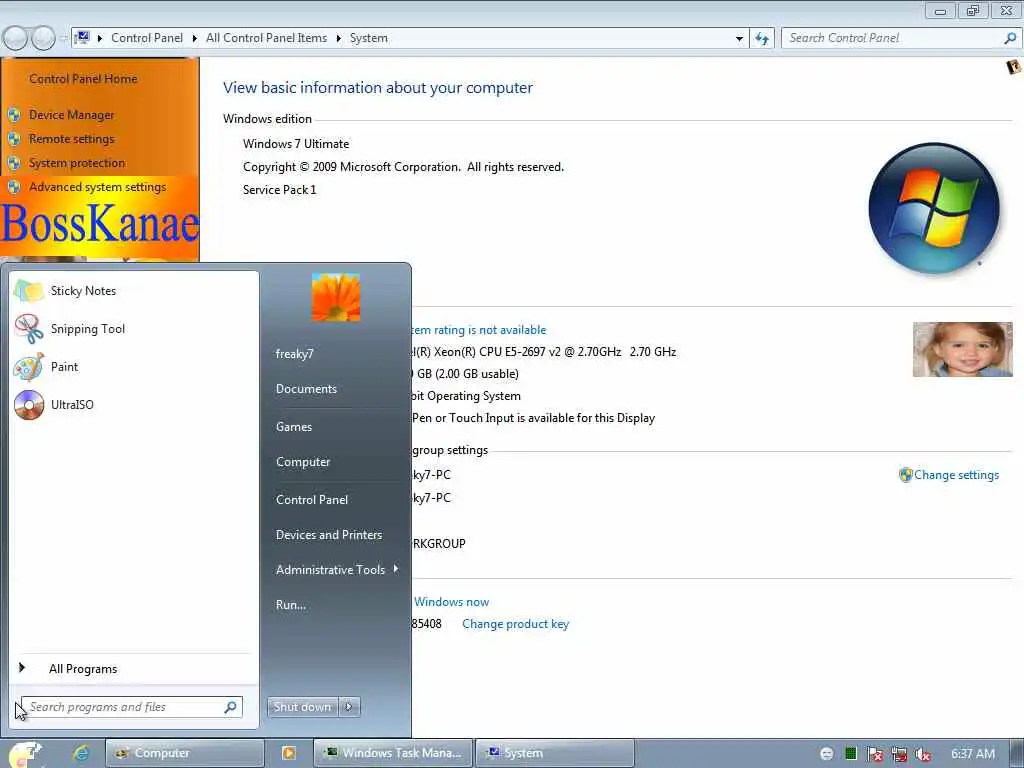Open address bar history dropdown

(739, 39)
